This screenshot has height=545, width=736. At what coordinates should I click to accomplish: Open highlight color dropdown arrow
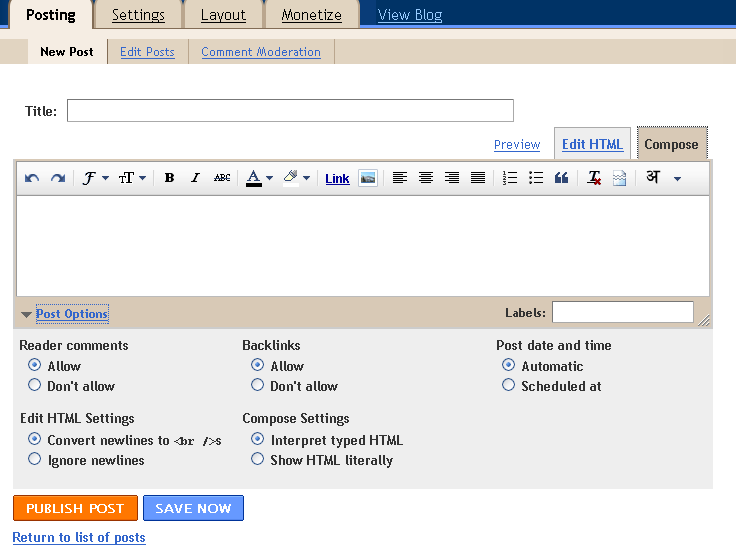[307, 178]
